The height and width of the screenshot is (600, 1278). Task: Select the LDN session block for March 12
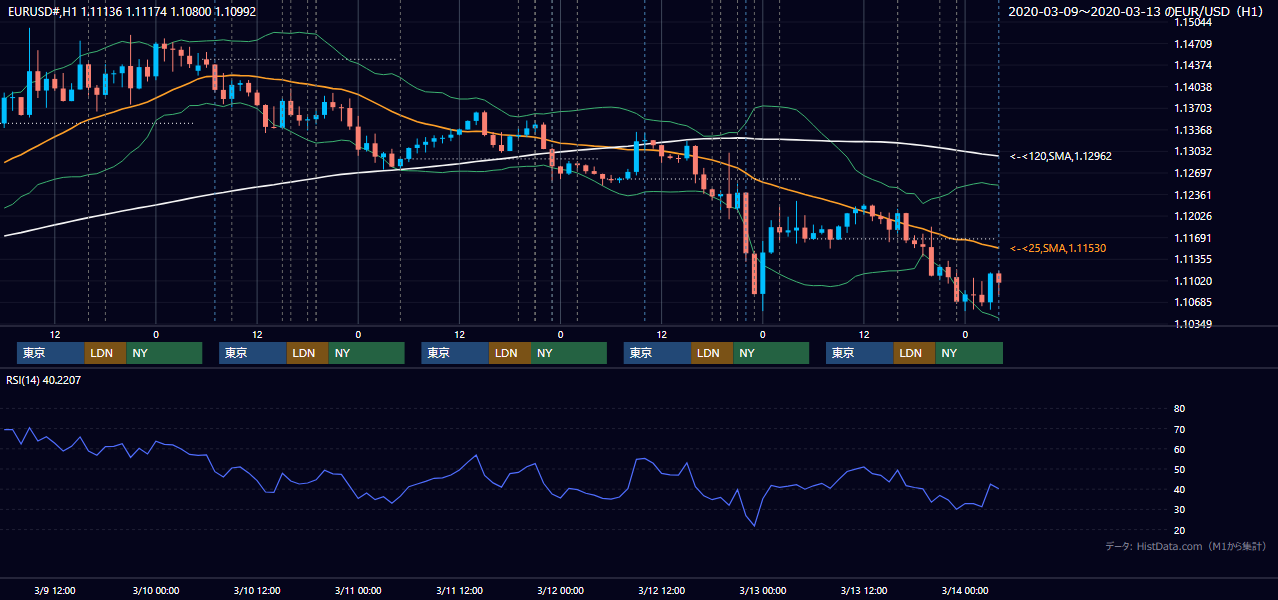(x=711, y=353)
